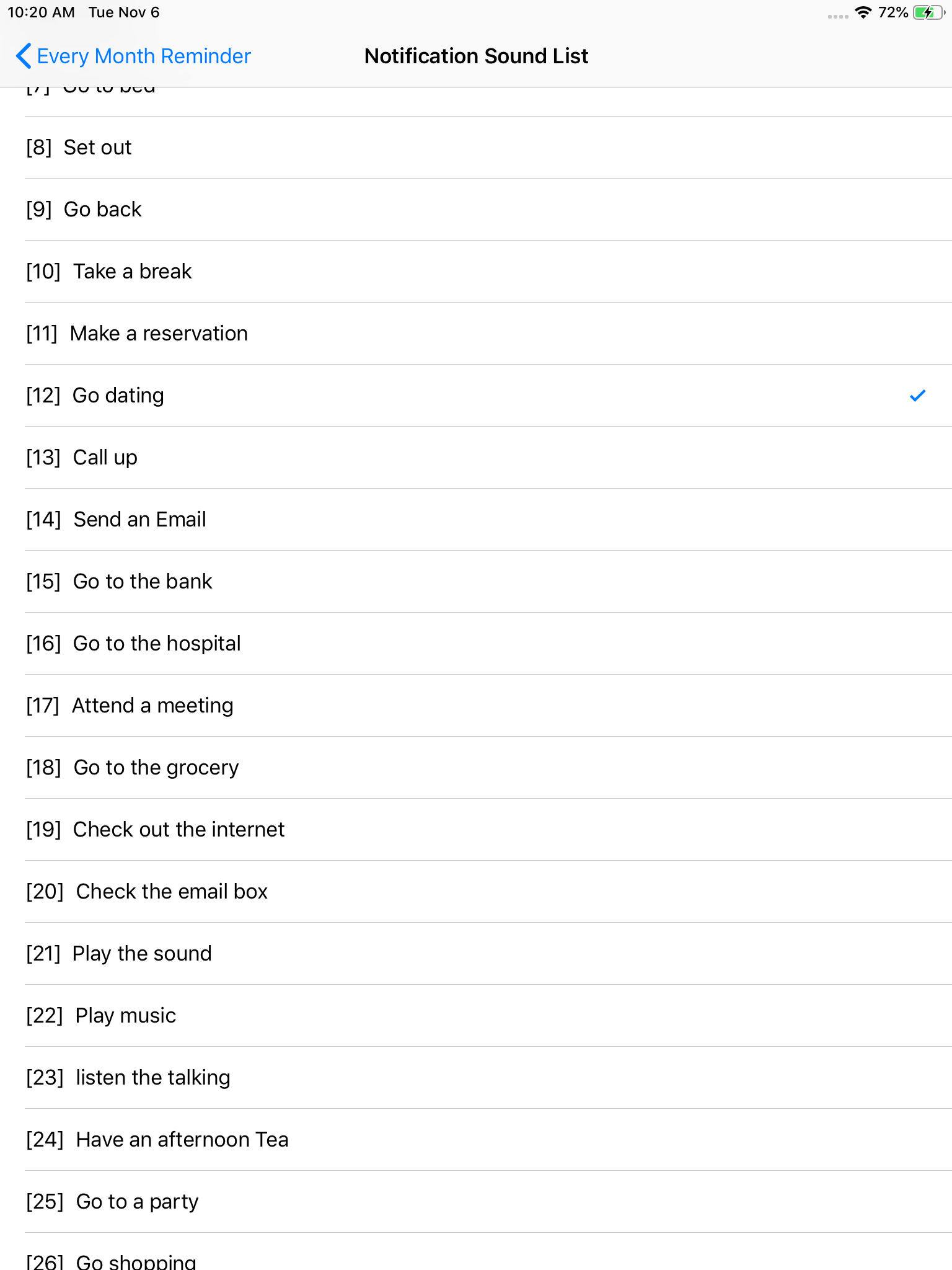The image size is (952, 1270).
Task: Tap the blue checkmark next to Go dating
Action: click(917, 395)
